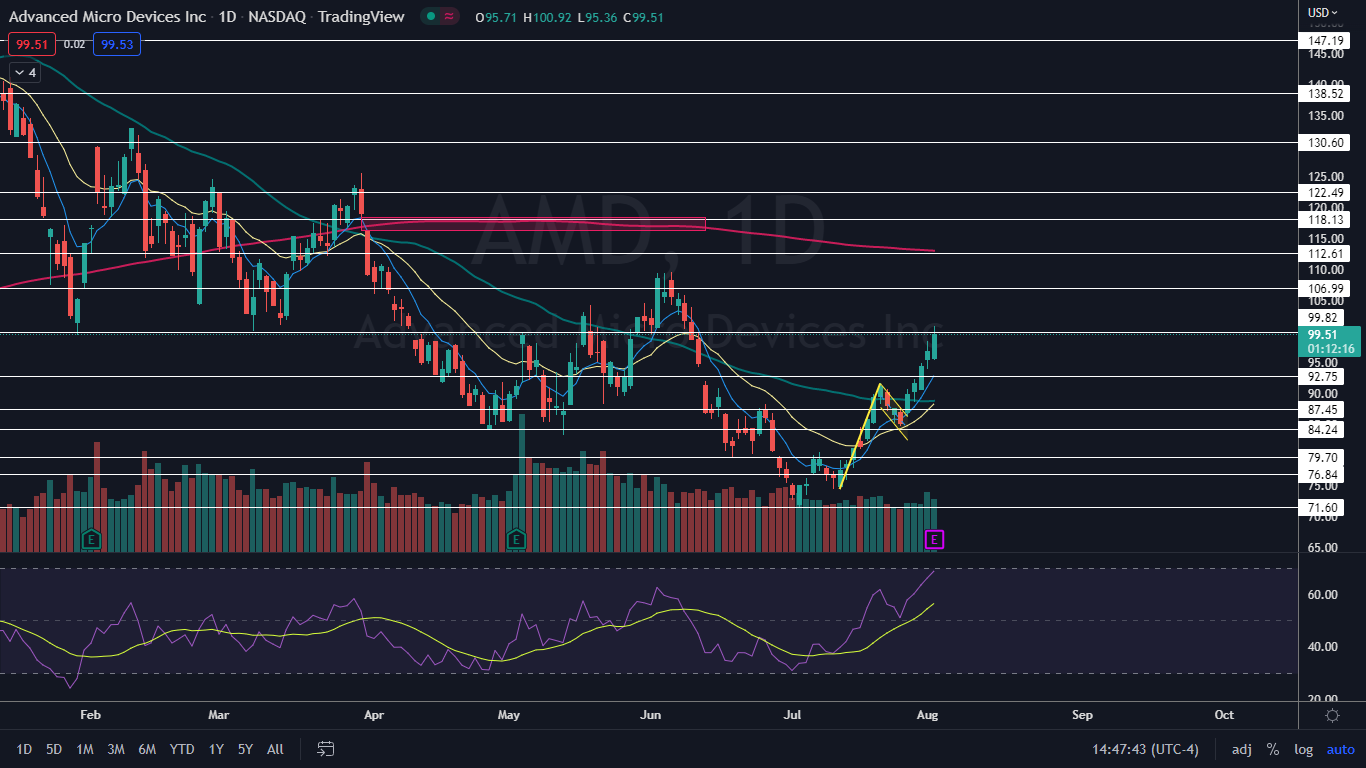Viewport: 1366px width, 768px height.
Task: Select the 1Y time range
Action: click(216, 748)
